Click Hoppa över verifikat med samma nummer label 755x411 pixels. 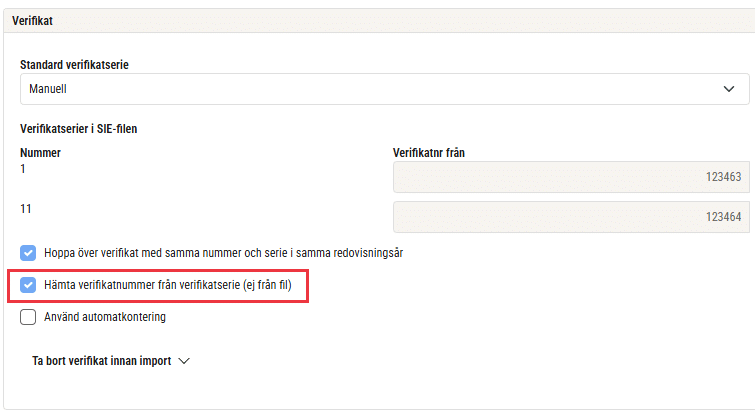coord(223,253)
